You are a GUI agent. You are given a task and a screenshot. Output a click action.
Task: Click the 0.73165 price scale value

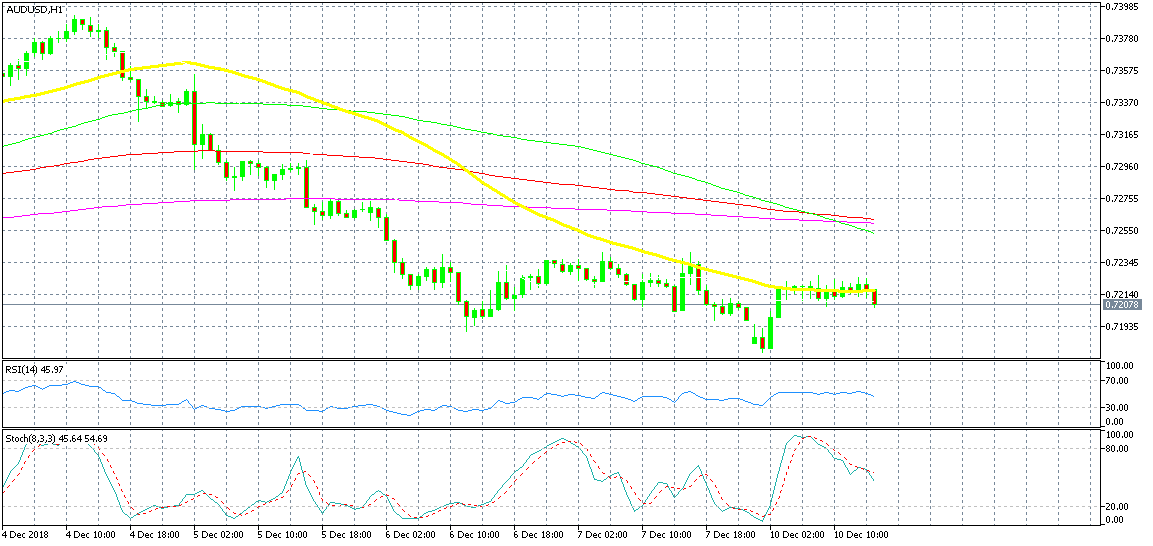point(1121,135)
